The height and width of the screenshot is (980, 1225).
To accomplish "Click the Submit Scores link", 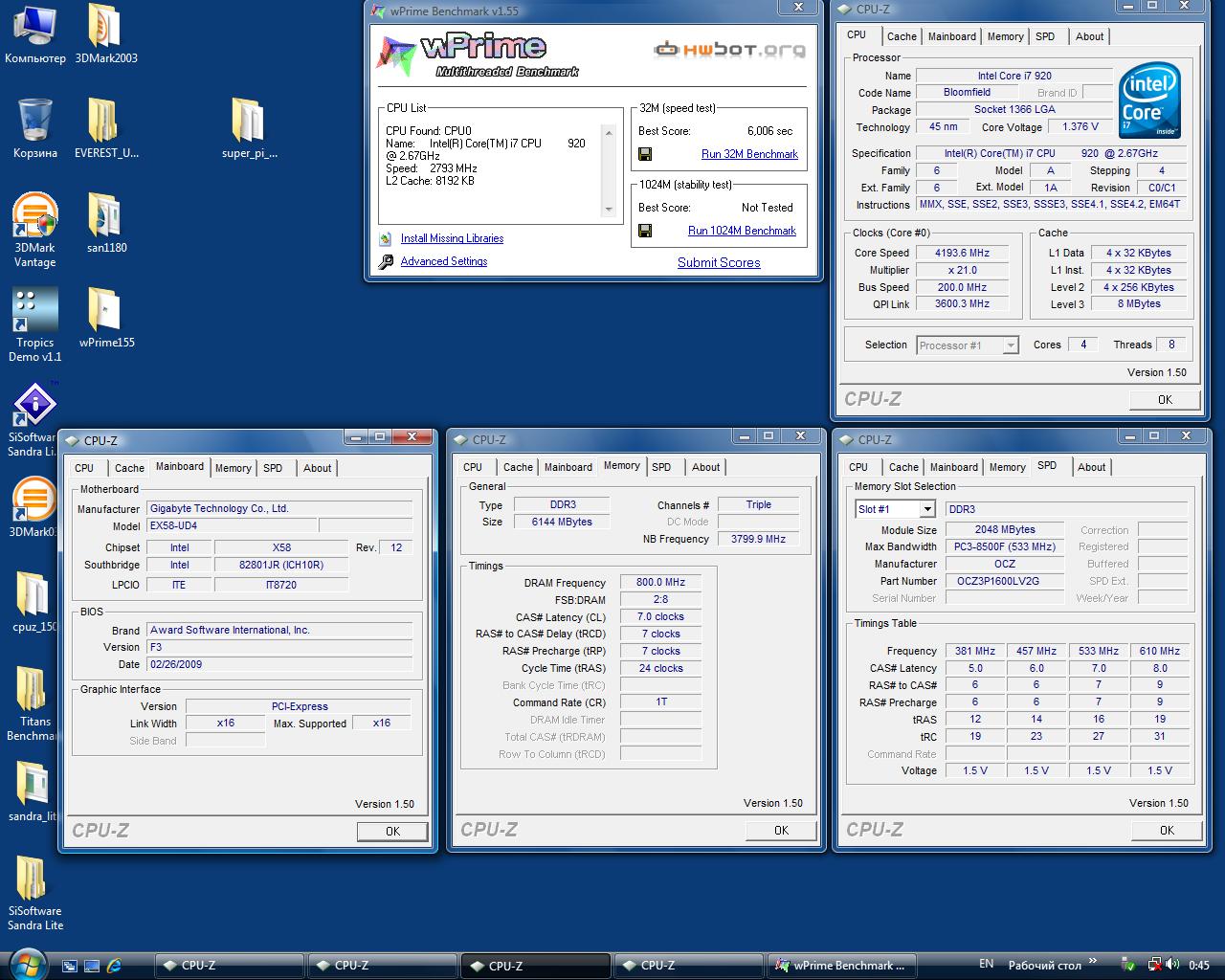I will pos(719,262).
